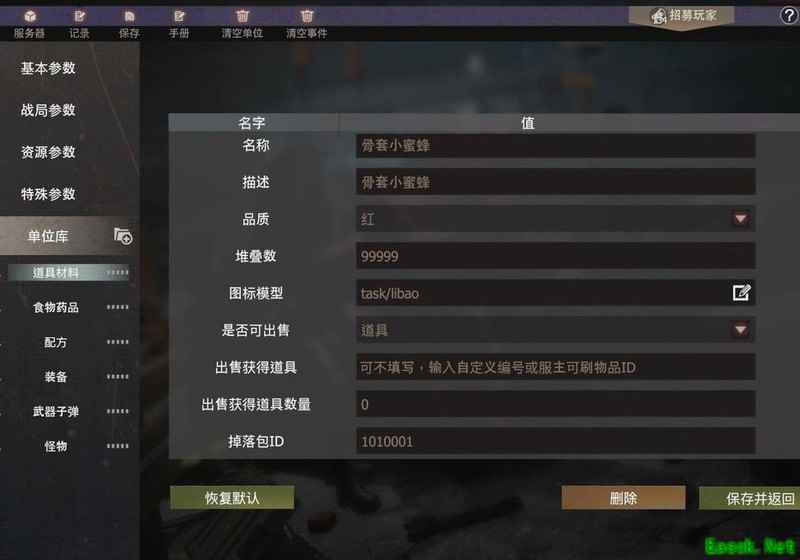Select the 装备 category in unit library
Screen dimensions: 800x560
pyautogui.click(x=56, y=377)
